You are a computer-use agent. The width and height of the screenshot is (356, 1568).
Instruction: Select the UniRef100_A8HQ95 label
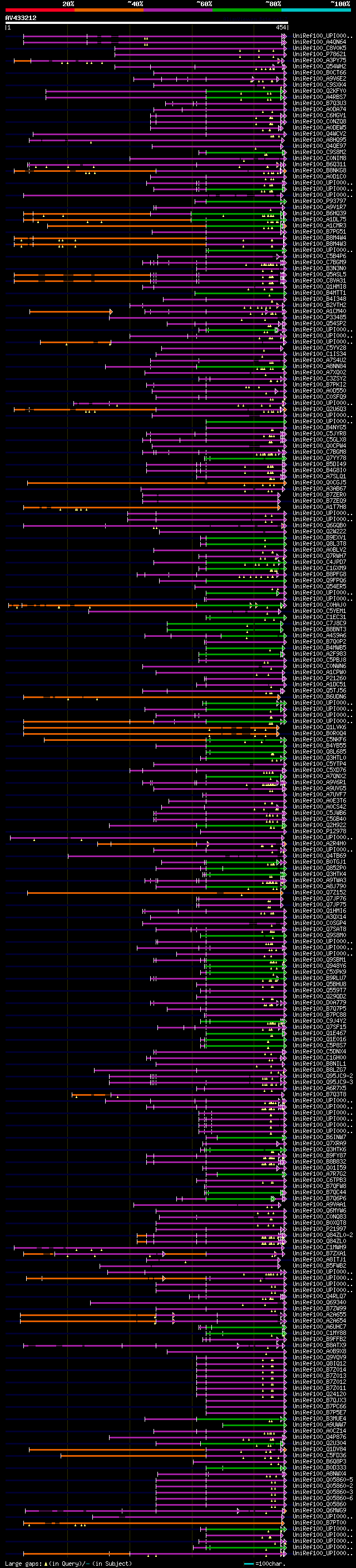tap(319, 140)
